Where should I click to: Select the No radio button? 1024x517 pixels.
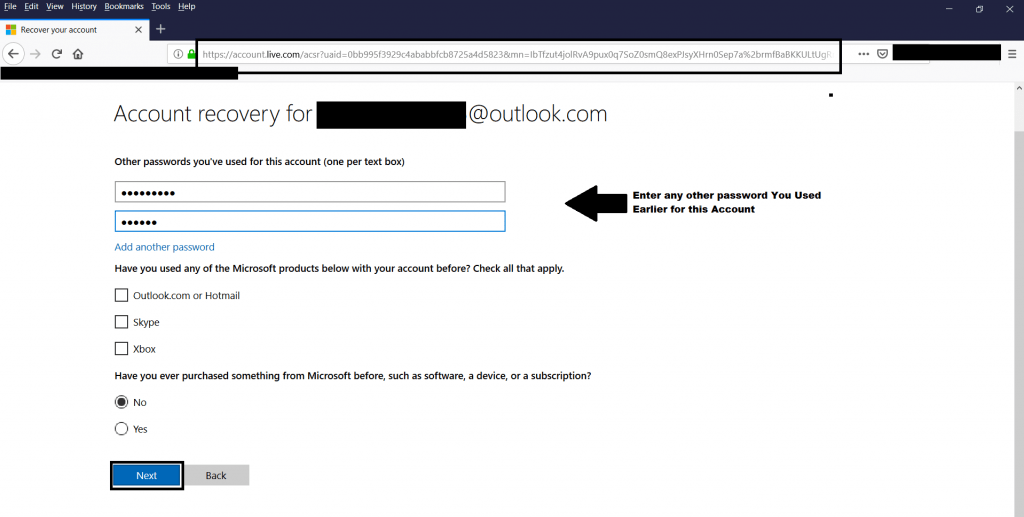(x=121, y=402)
